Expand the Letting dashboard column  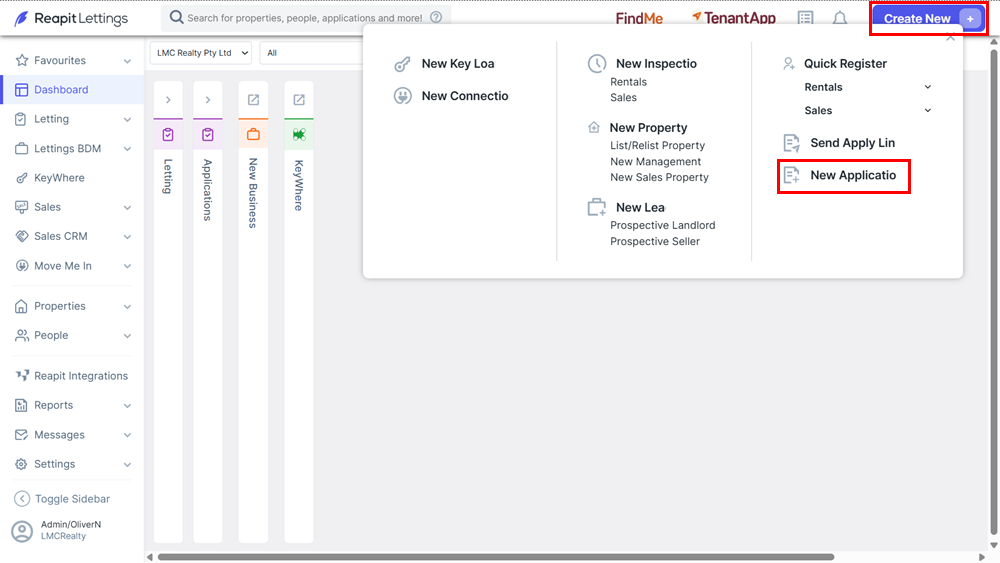[x=168, y=99]
